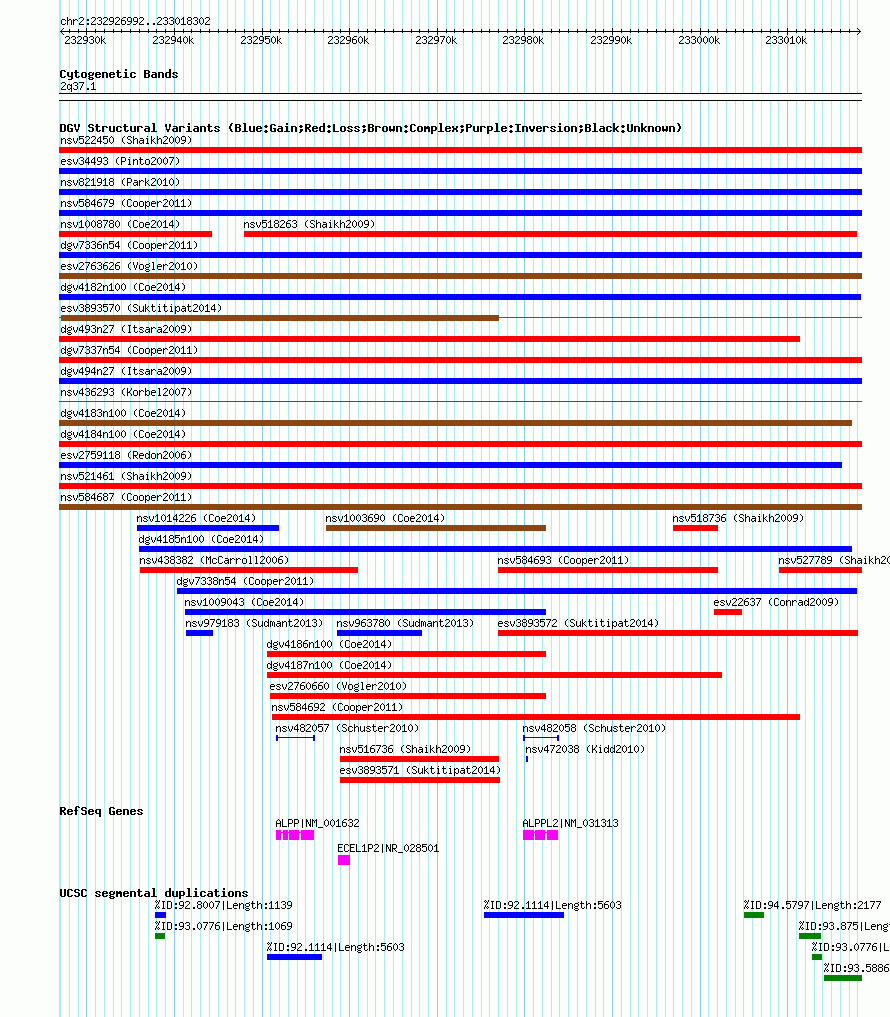Select the esv3893570 (Suktitipat2014) brown bar
The image size is (890, 1017).
(280, 318)
